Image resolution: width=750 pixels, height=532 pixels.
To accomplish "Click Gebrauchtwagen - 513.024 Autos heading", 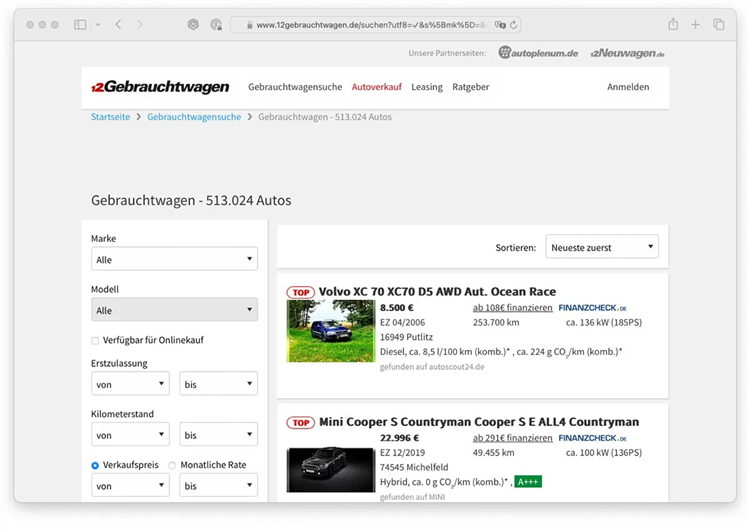I will coord(191,200).
